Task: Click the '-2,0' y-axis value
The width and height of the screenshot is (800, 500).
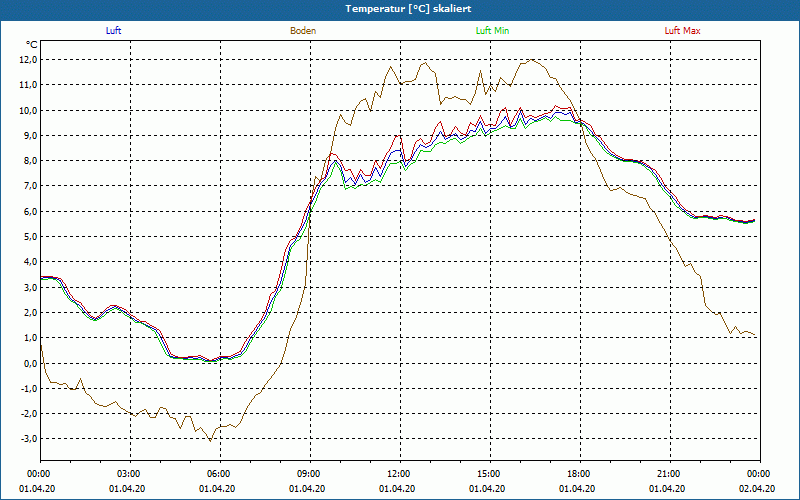Action: click(29, 413)
